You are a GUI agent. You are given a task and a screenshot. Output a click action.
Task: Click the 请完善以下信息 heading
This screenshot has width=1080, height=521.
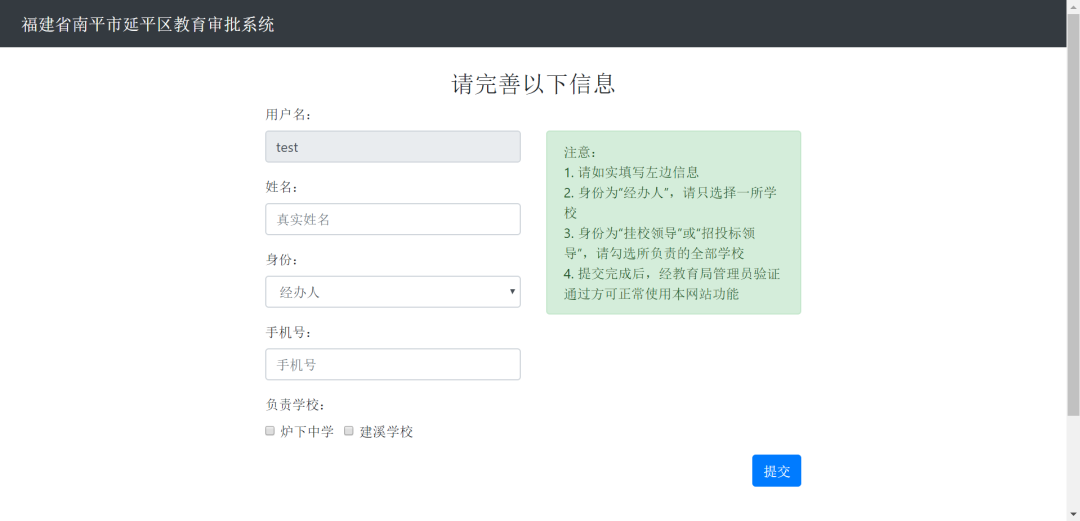coord(533,83)
